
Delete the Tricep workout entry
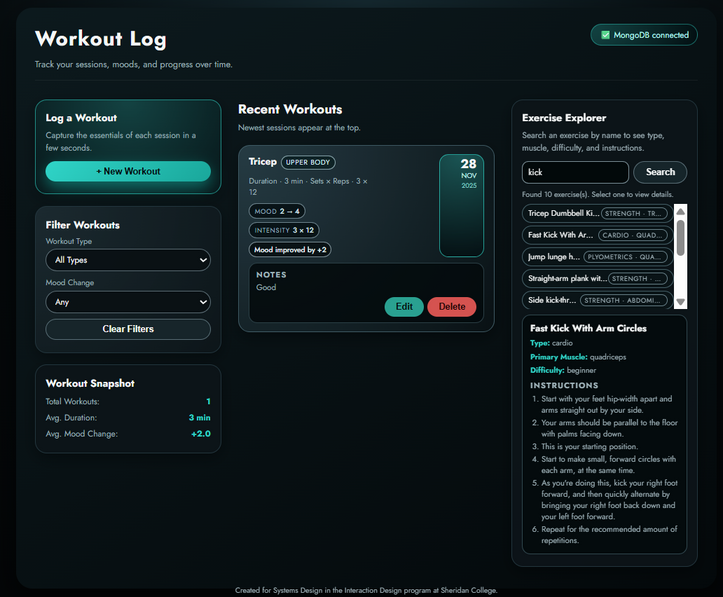pos(452,307)
